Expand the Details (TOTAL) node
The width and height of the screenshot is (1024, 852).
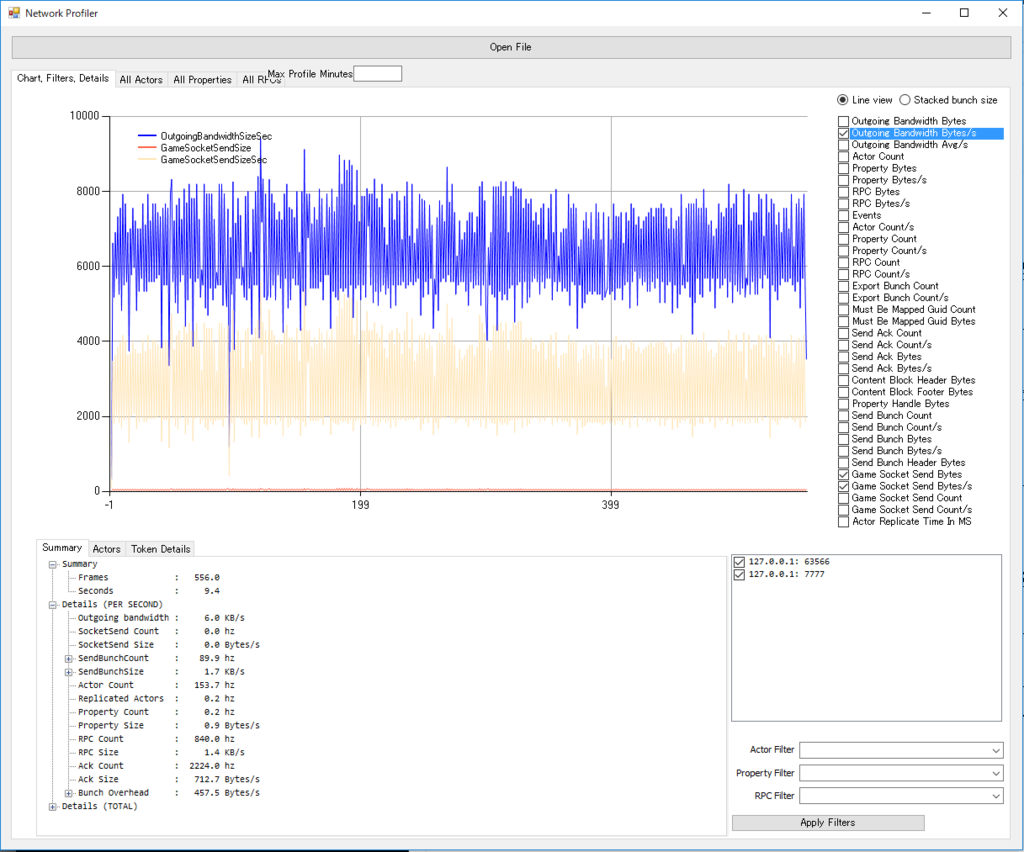53,807
